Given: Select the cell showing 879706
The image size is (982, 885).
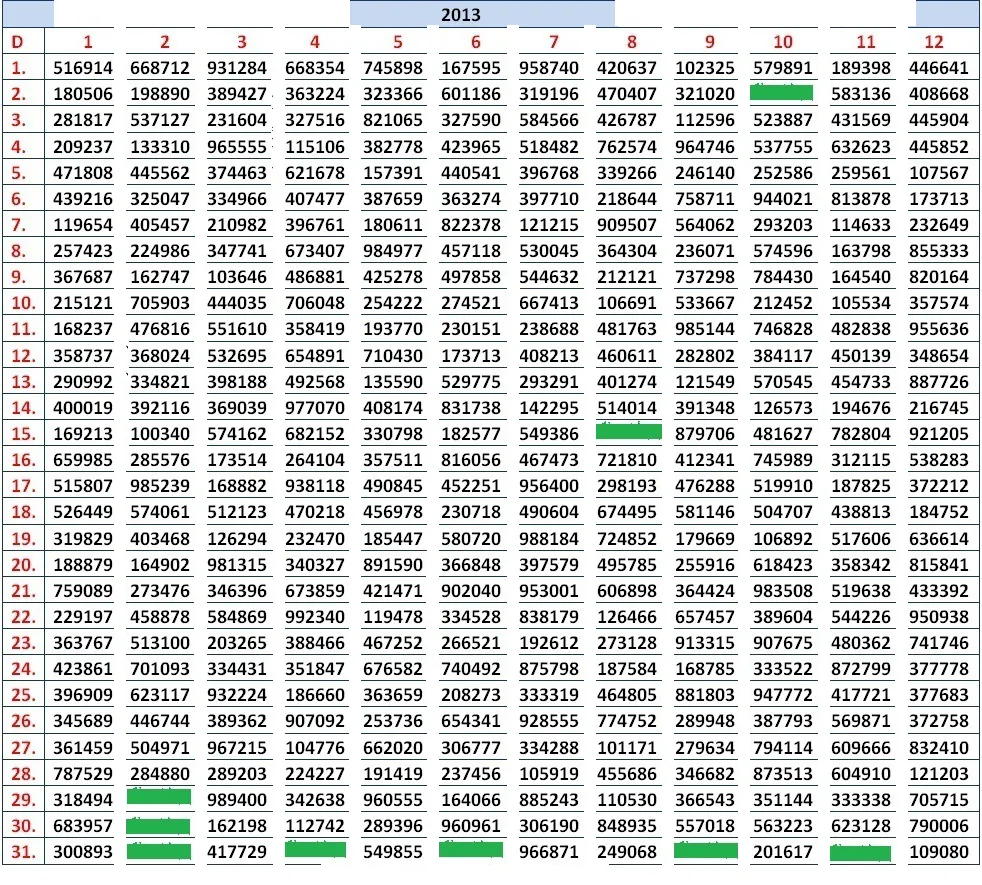Looking at the screenshot, I should pyautogui.click(x=705, y=433).
